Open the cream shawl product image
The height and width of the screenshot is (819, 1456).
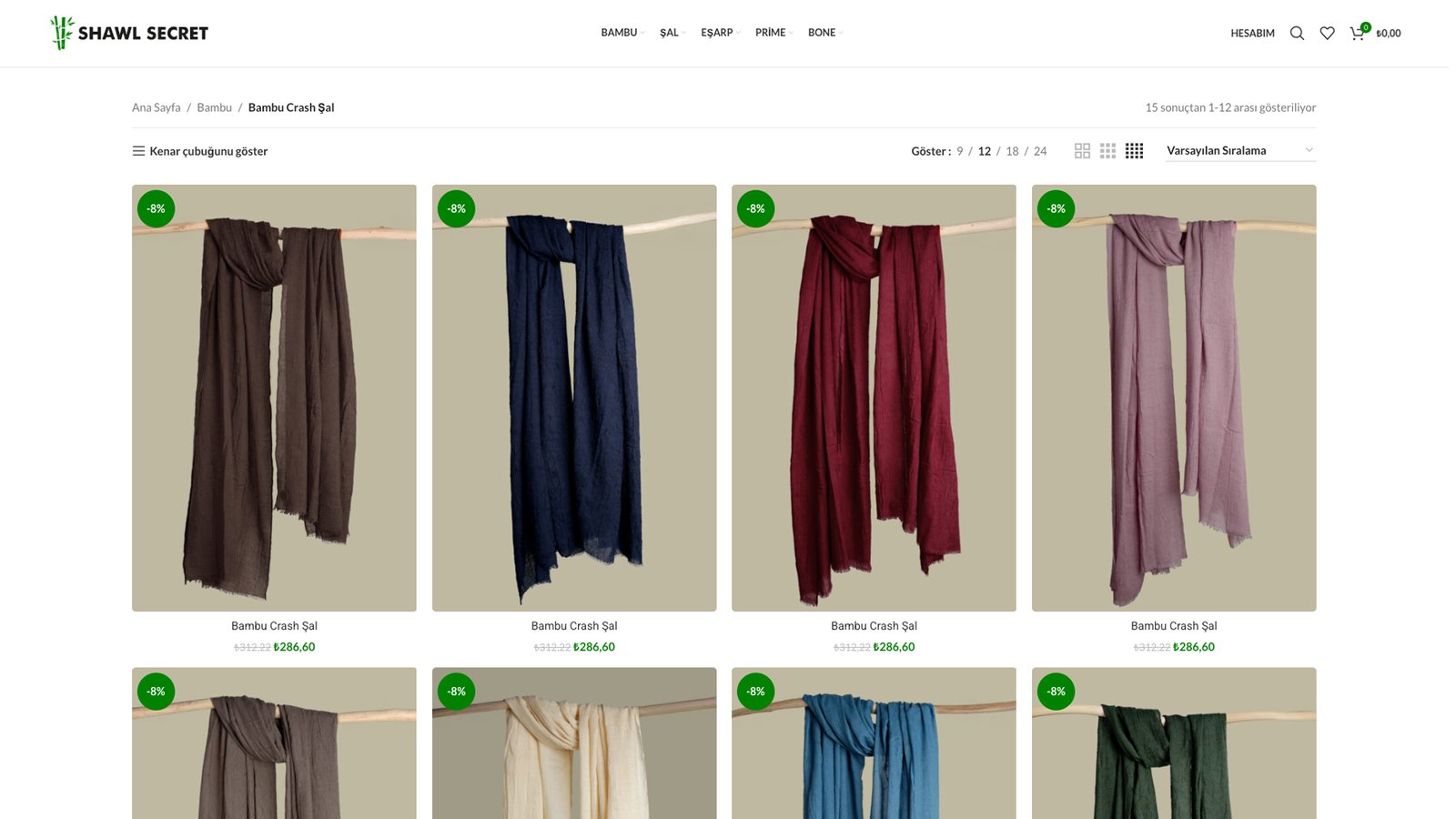(574, 743)
